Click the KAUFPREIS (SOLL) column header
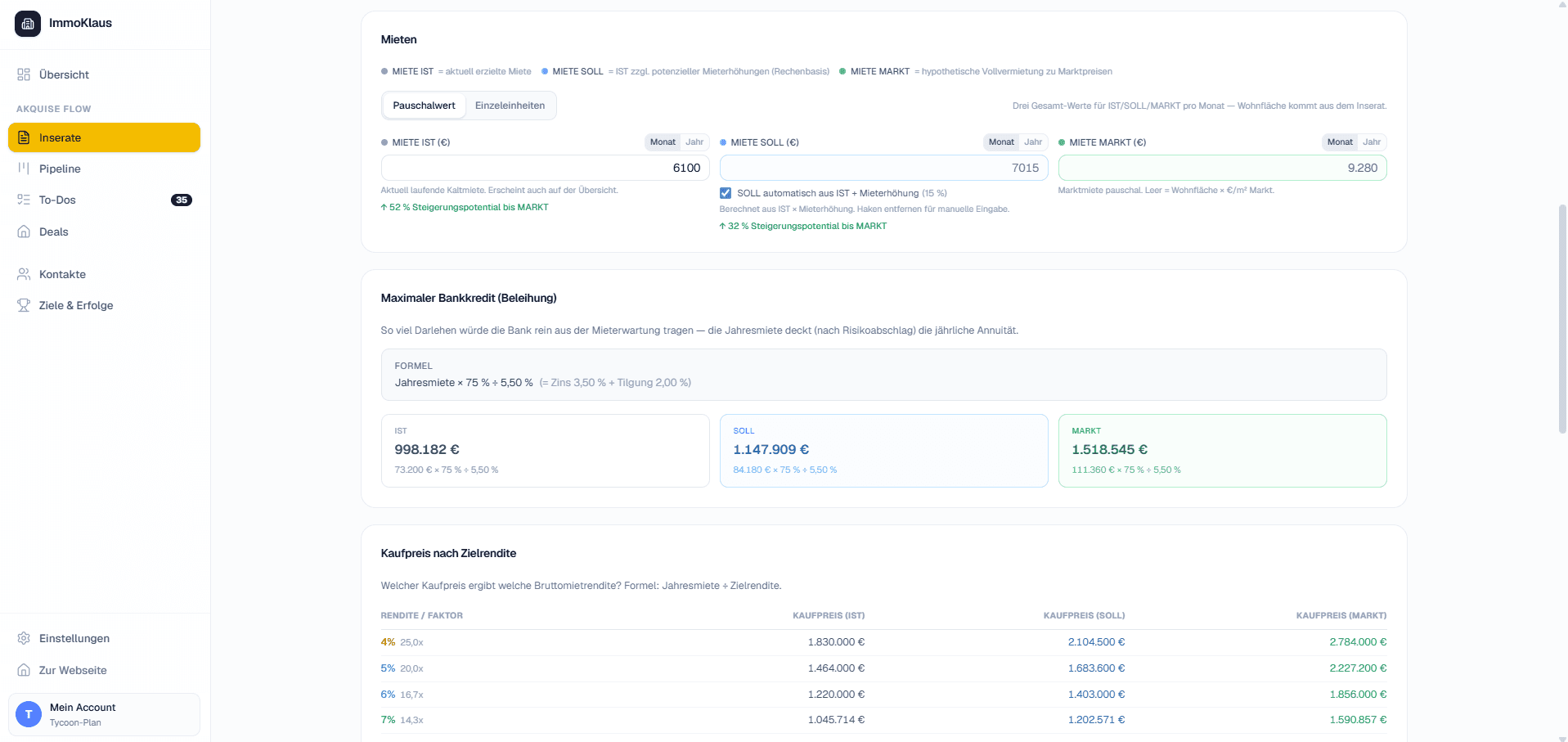Screen dimensions: 1568x742 (x=1084, y=616)
